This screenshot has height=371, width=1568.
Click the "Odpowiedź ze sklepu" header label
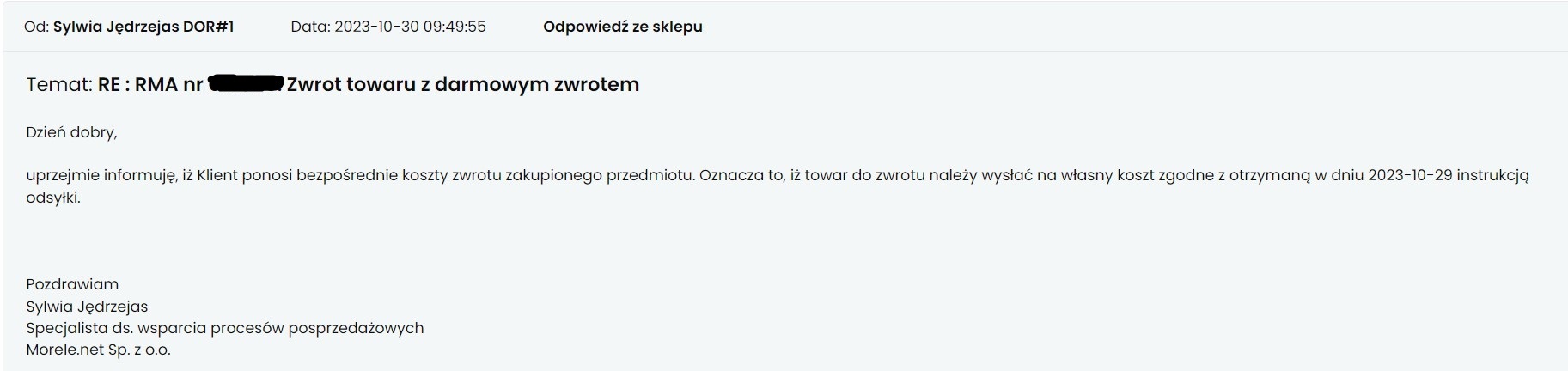tap(622, 27)
